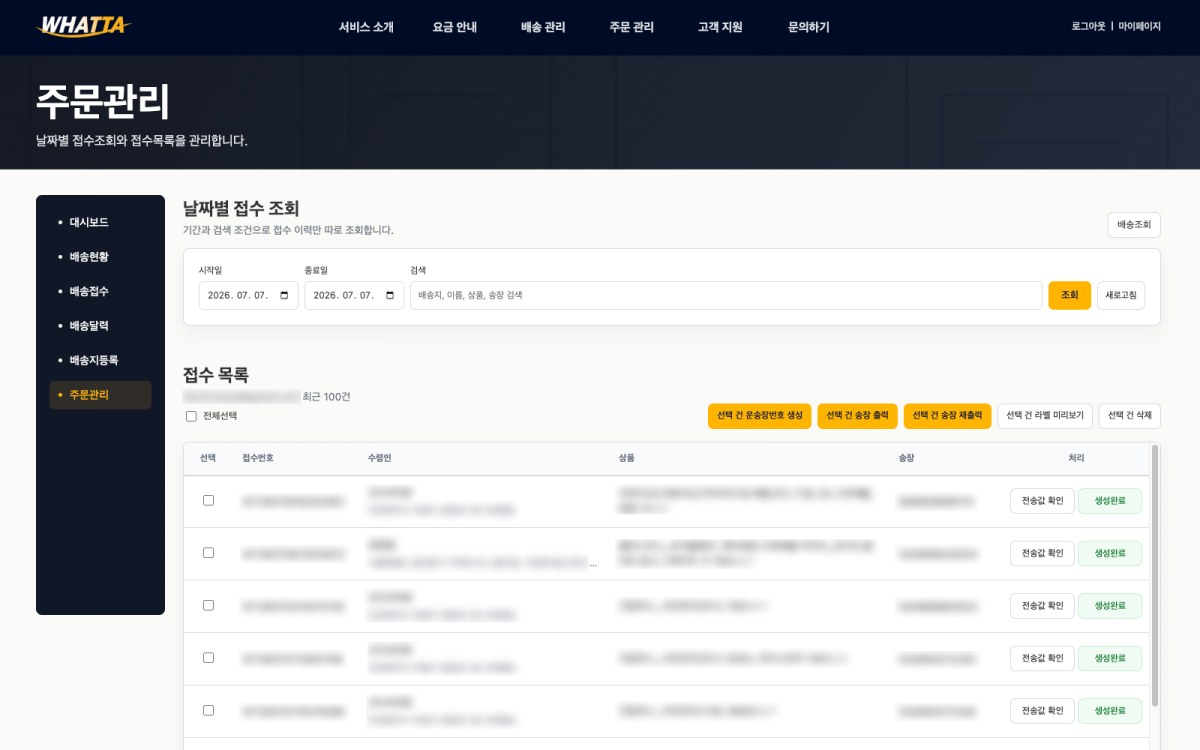Select 주문관리 in the sidebar
The height and width of the screenshot is (750, 1200).
[x=100, y=395]
